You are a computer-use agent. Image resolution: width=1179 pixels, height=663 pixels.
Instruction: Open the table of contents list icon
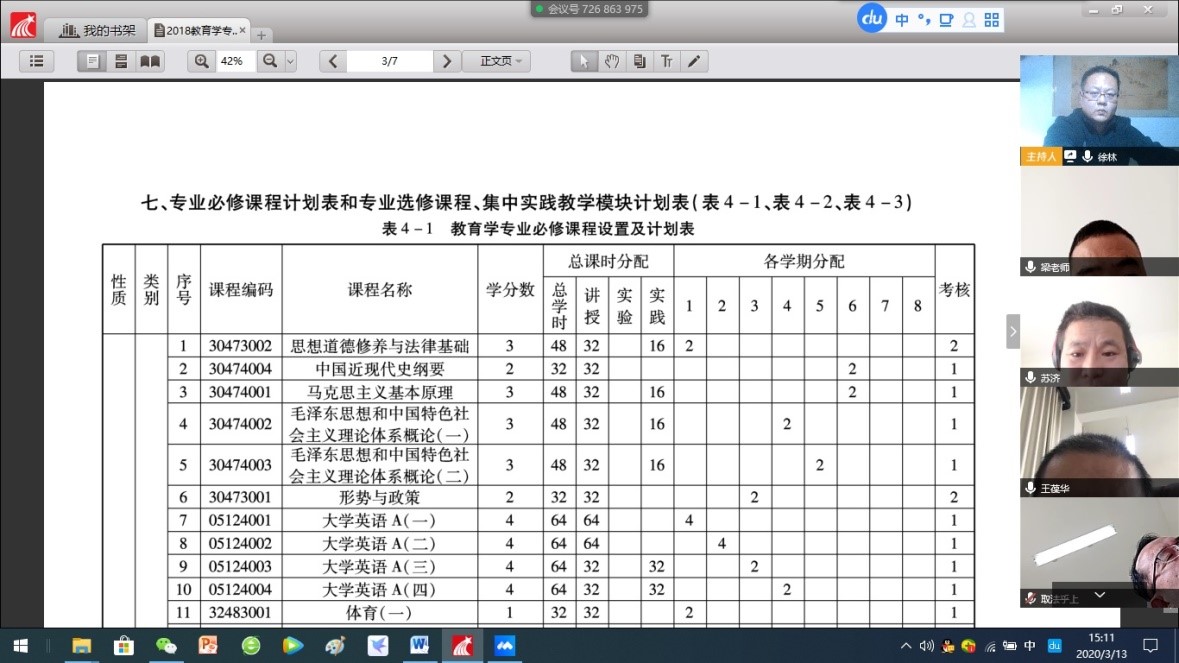37,61
